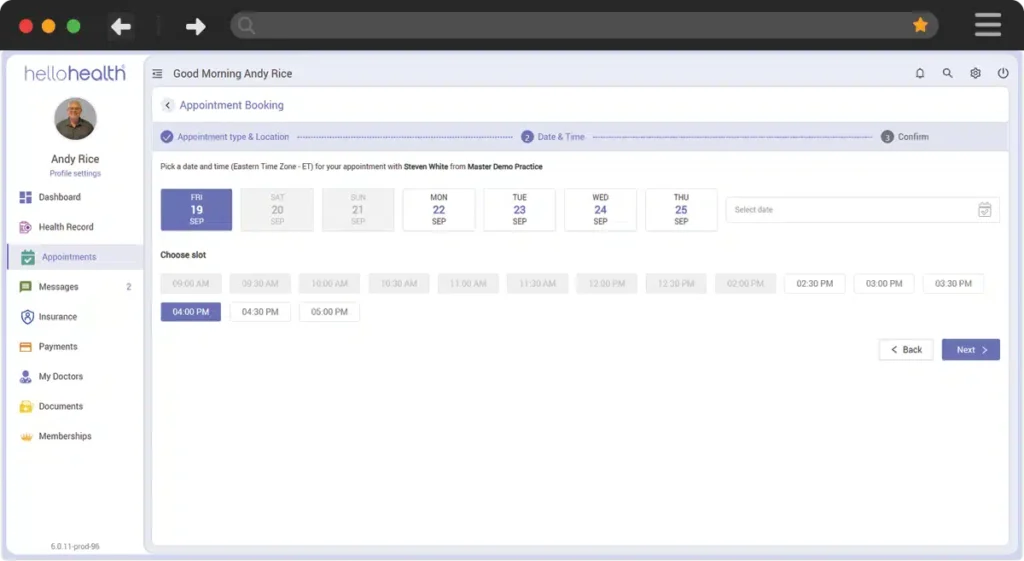Go to Health Record section
Viewport: 1024px width, 561px height.
coord(65,227)
